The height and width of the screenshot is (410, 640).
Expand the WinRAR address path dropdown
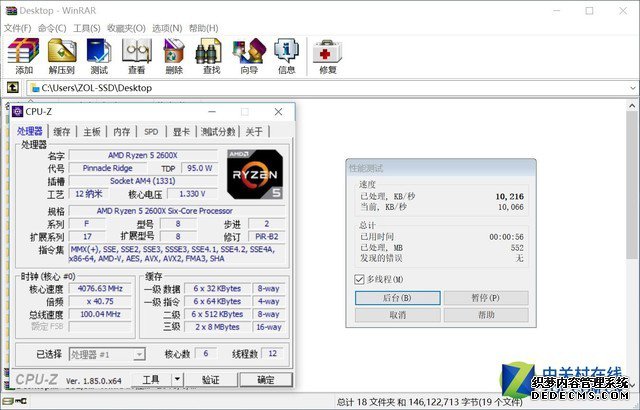[632, 88]
